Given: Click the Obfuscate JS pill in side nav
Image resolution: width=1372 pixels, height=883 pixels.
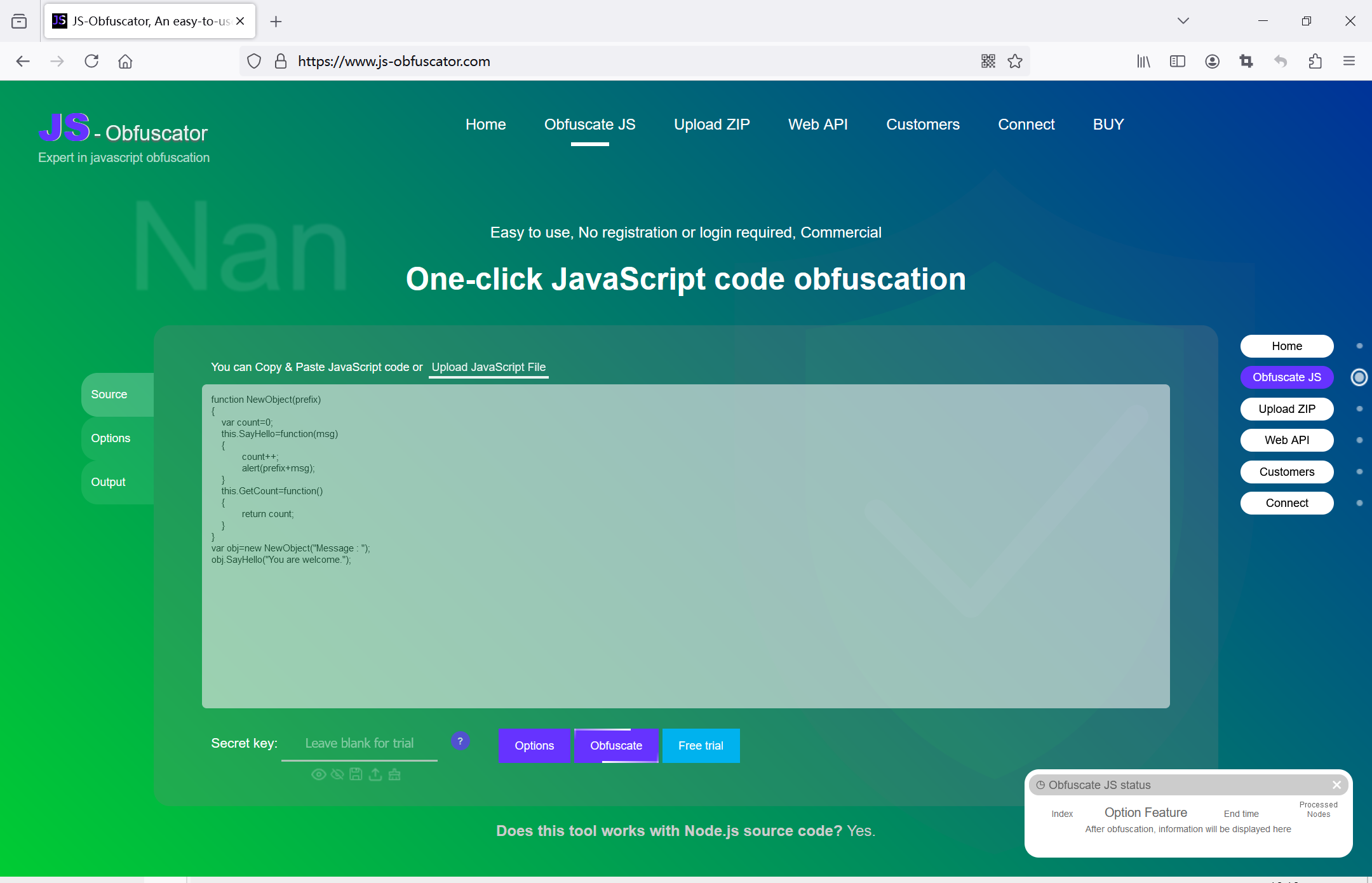Looking at the screenshot, I should pyautogui.click(x=1287, y=377).
